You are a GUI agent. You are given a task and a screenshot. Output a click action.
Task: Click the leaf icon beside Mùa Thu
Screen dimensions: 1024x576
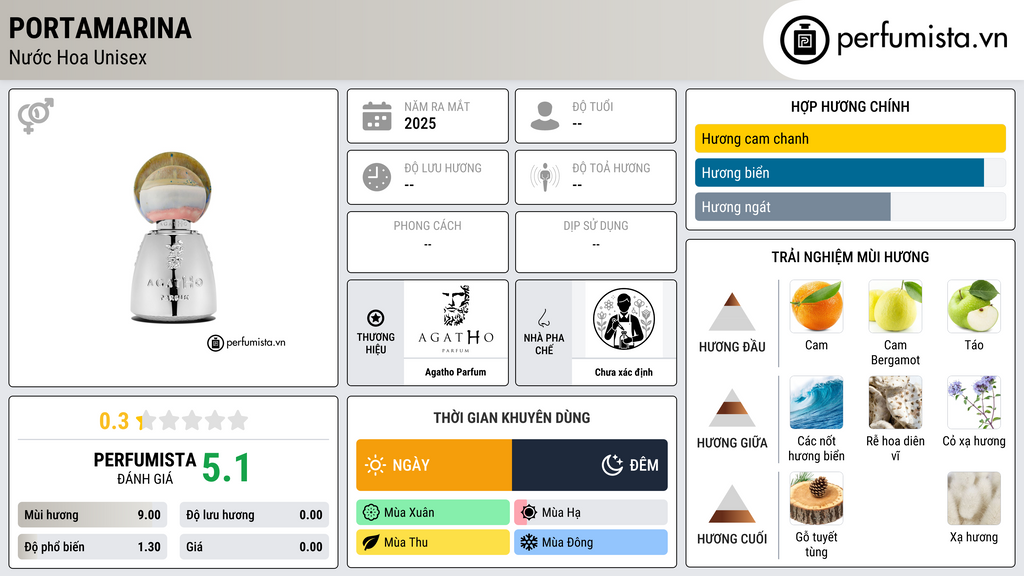371,542
